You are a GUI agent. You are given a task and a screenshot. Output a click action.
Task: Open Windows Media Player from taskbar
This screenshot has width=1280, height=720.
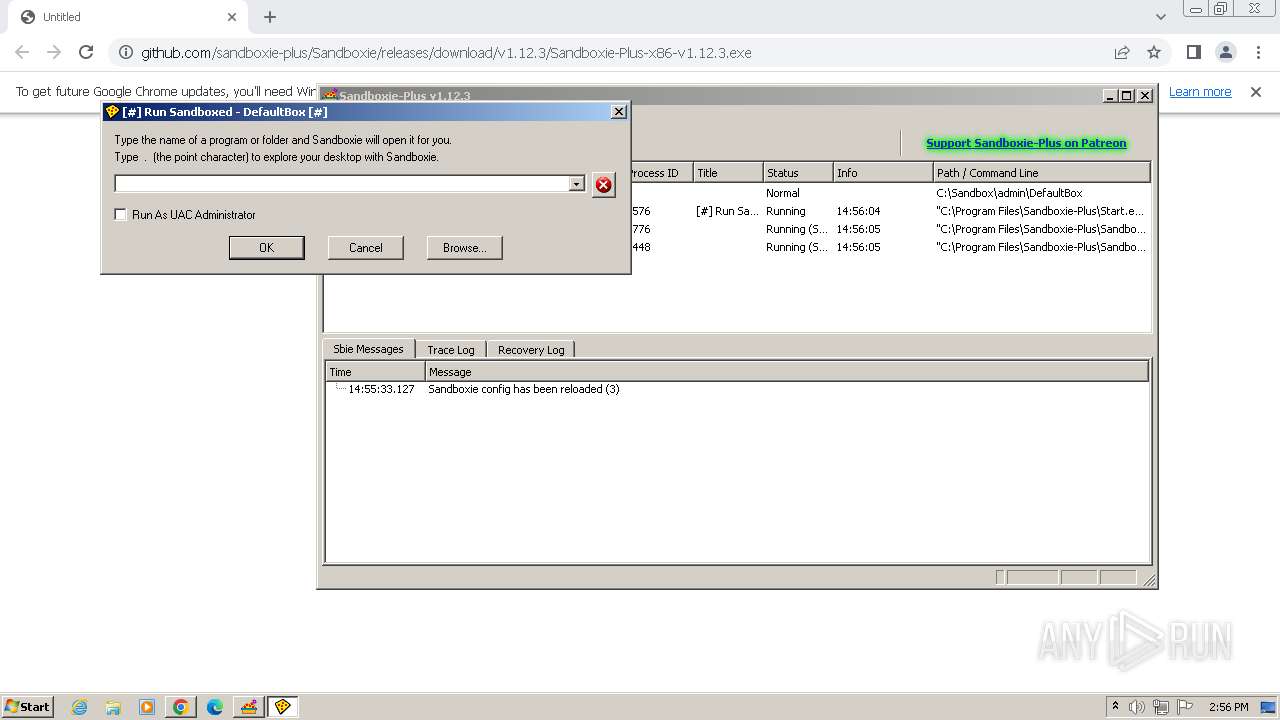pyautogui.click(x=147, y=707)
